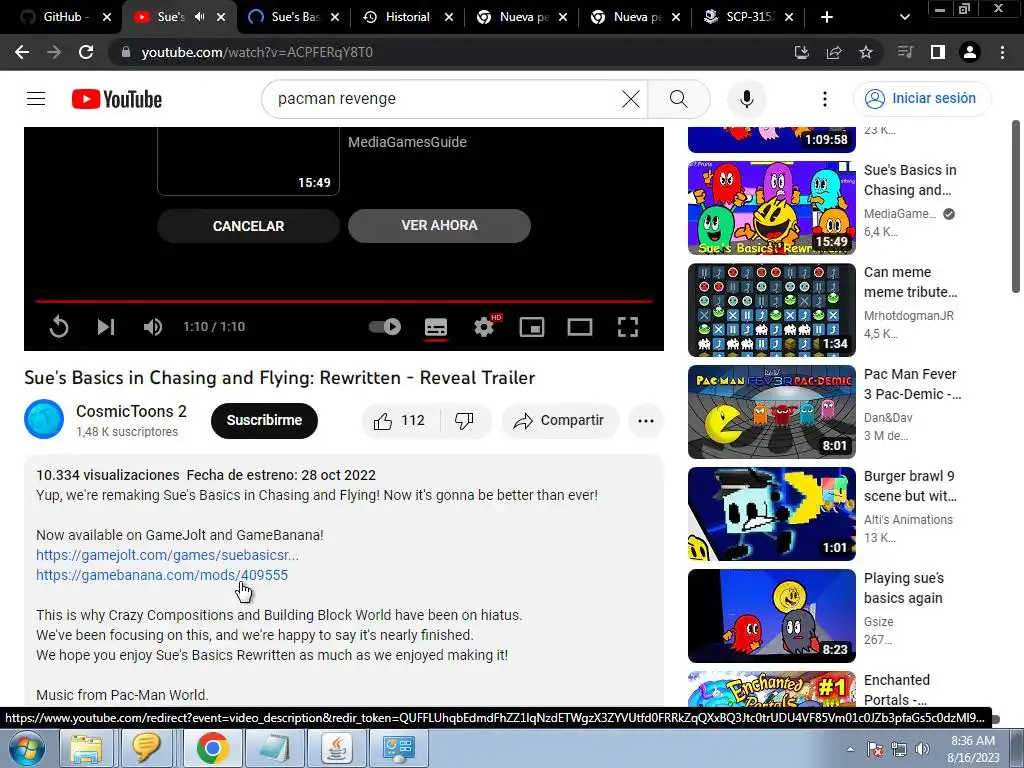The width and height of the screenshot is (1024, 768).
Task: Mute the video player volume
Action: click(153, 327)
